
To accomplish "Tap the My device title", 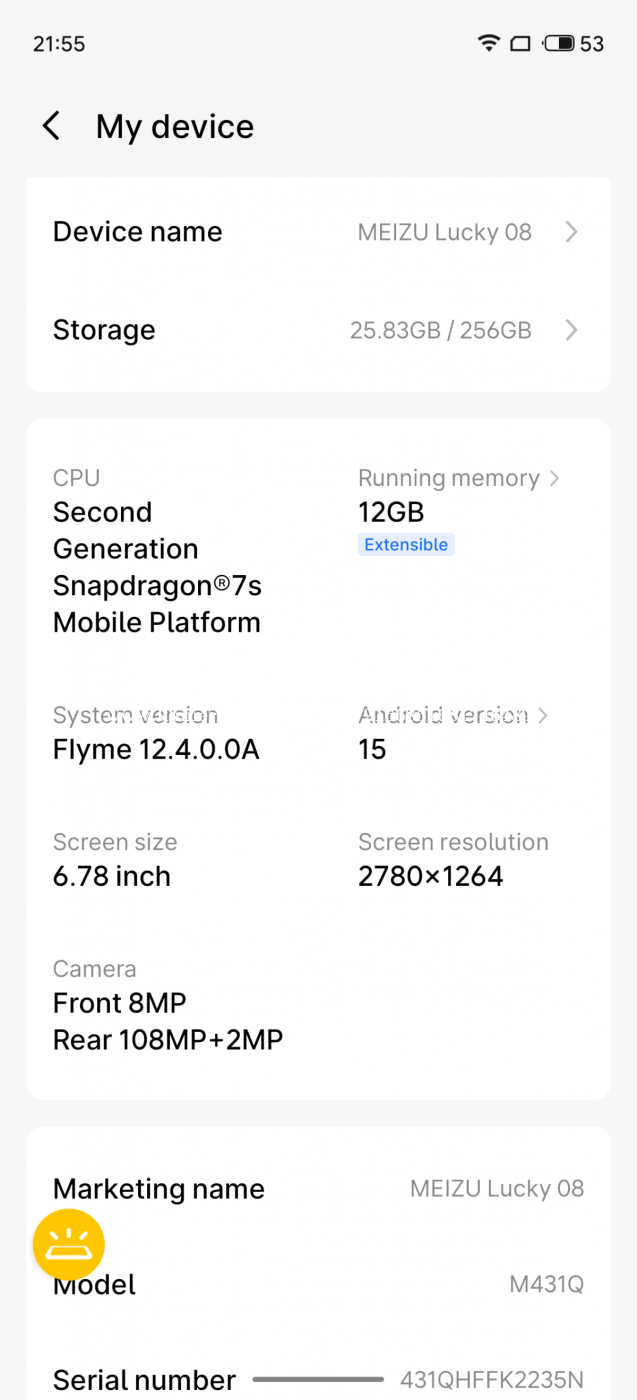I will [x=175, y=127].
